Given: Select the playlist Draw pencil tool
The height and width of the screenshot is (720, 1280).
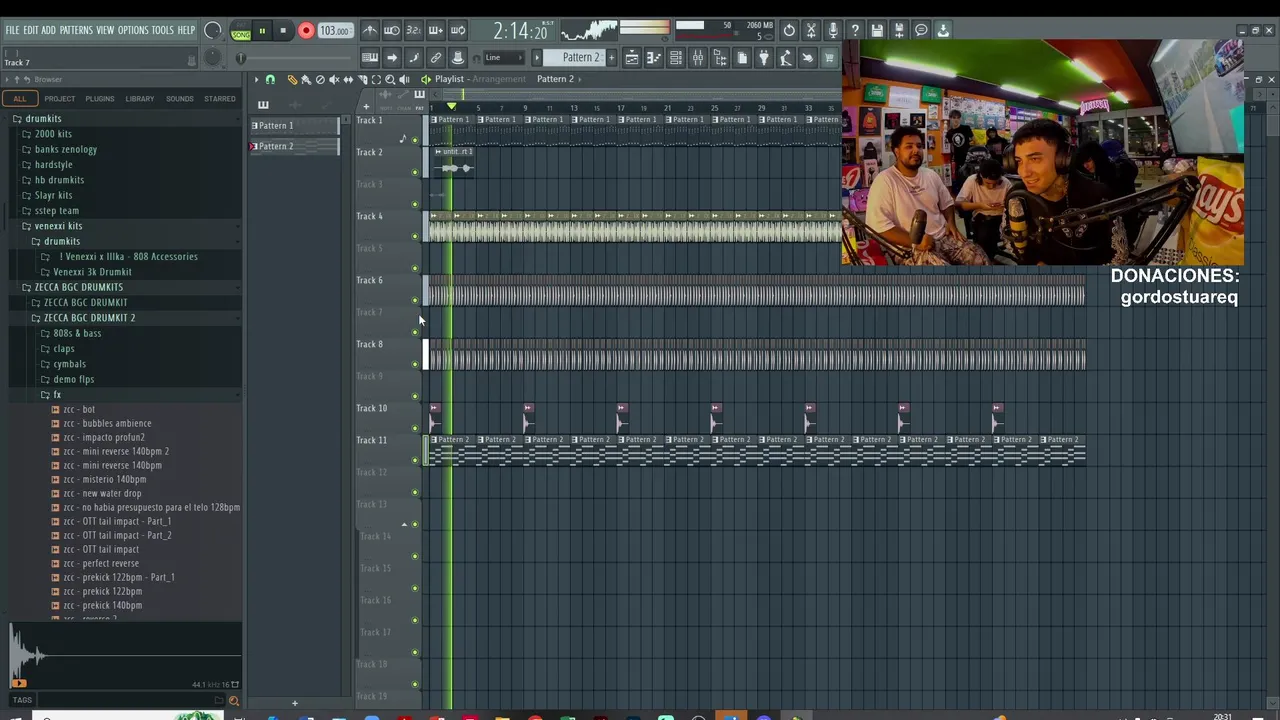Looking at the screenshot, I should (x=292, y=79).
